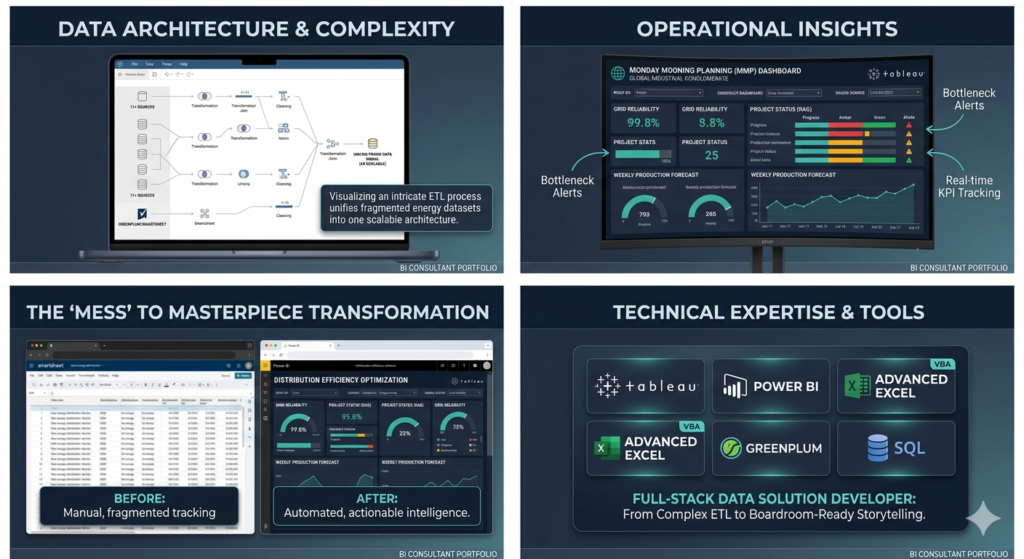
Task: Select the blue Unions node icon
Action: (244, 174)
